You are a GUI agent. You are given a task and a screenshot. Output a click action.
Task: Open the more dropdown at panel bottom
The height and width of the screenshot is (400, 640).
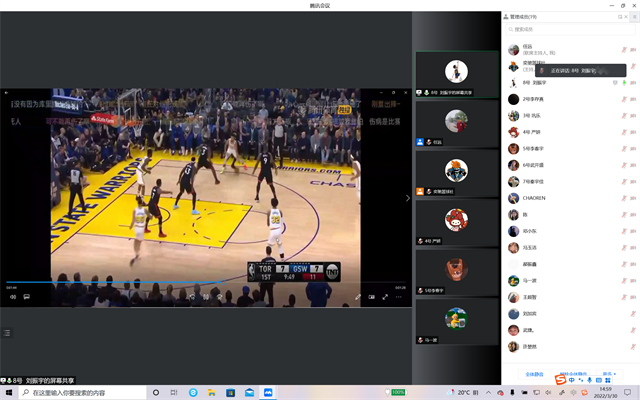pyautogui.click(x=609, y=374)
